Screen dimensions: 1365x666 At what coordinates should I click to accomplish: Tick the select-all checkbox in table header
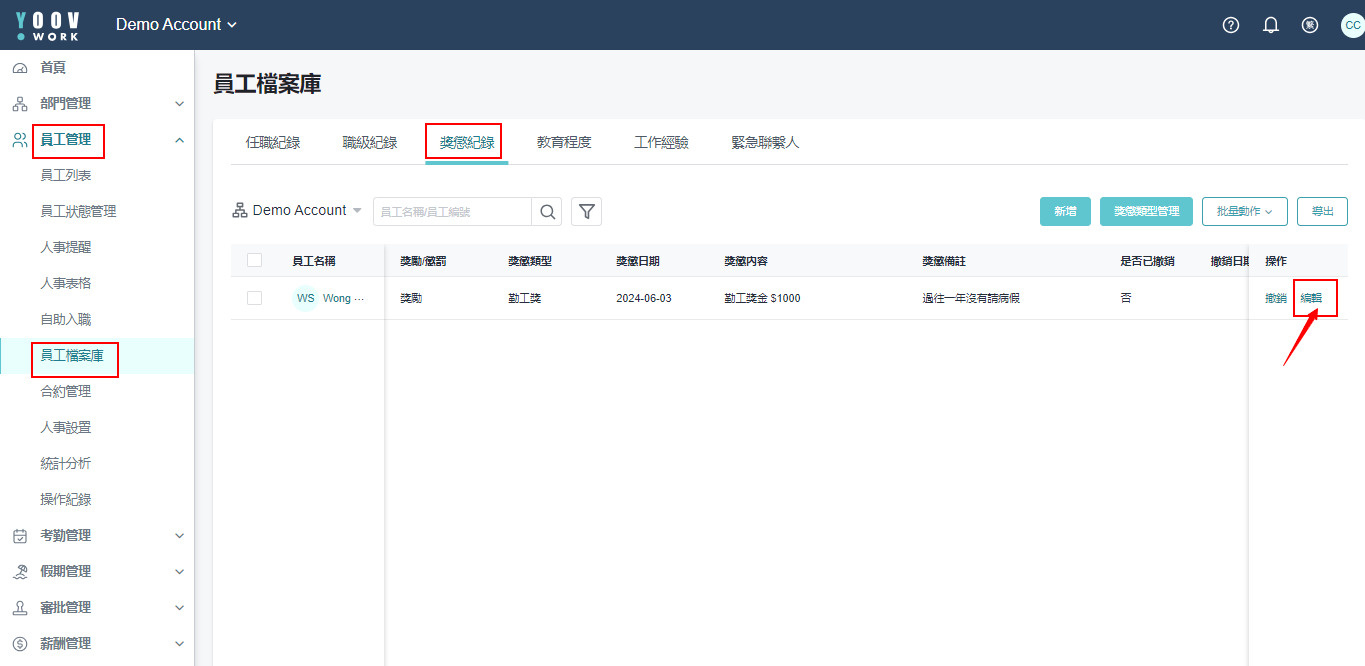click(254, 260)
